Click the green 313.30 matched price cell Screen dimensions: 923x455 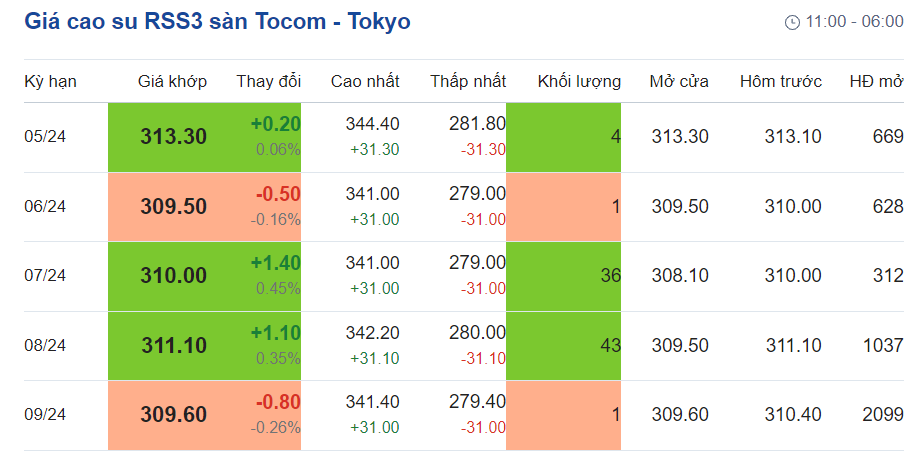pos(174,137)
